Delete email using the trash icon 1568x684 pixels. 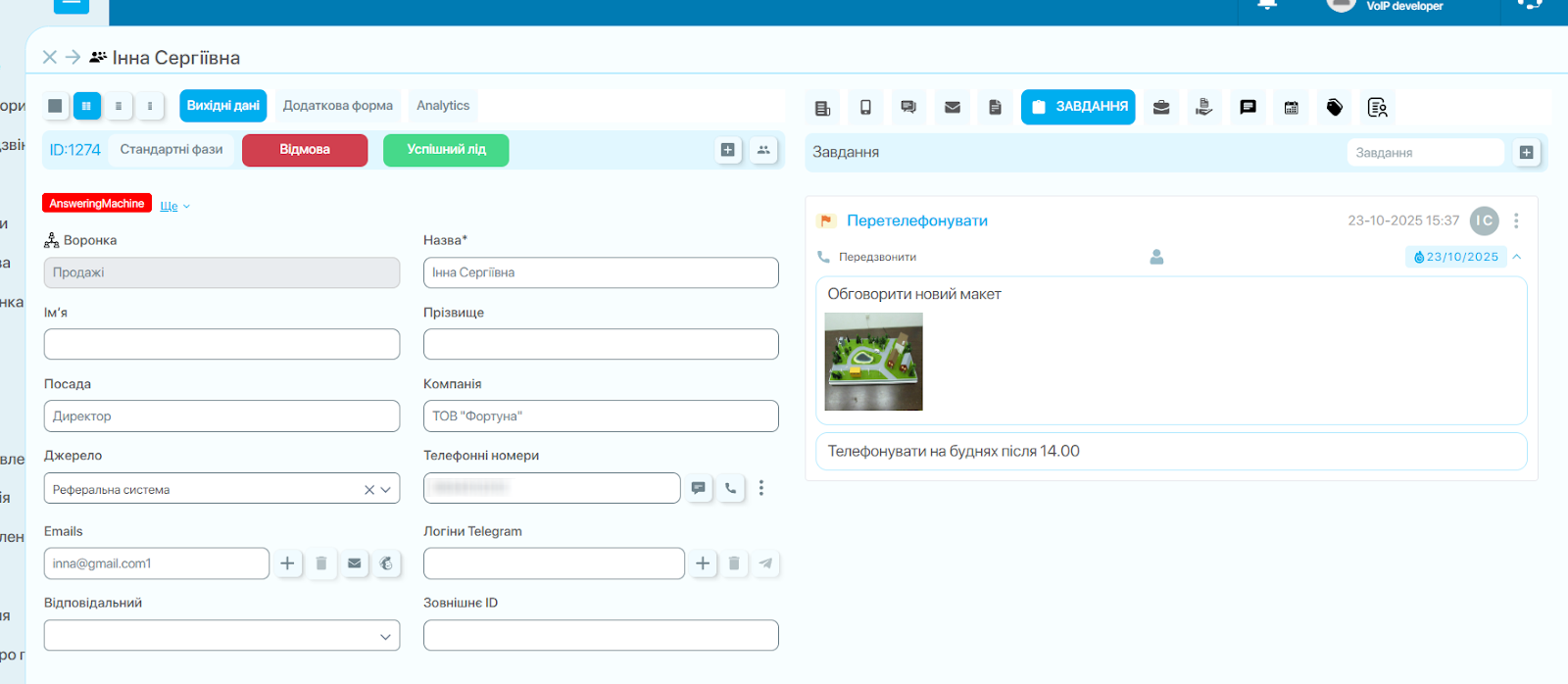(320, 563)
